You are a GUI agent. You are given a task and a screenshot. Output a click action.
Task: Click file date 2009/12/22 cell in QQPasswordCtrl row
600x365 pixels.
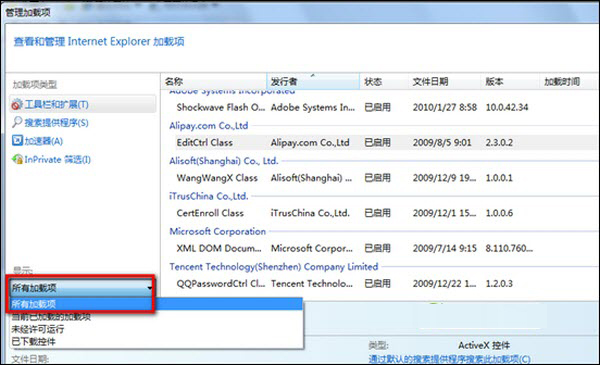pos(444,284)
